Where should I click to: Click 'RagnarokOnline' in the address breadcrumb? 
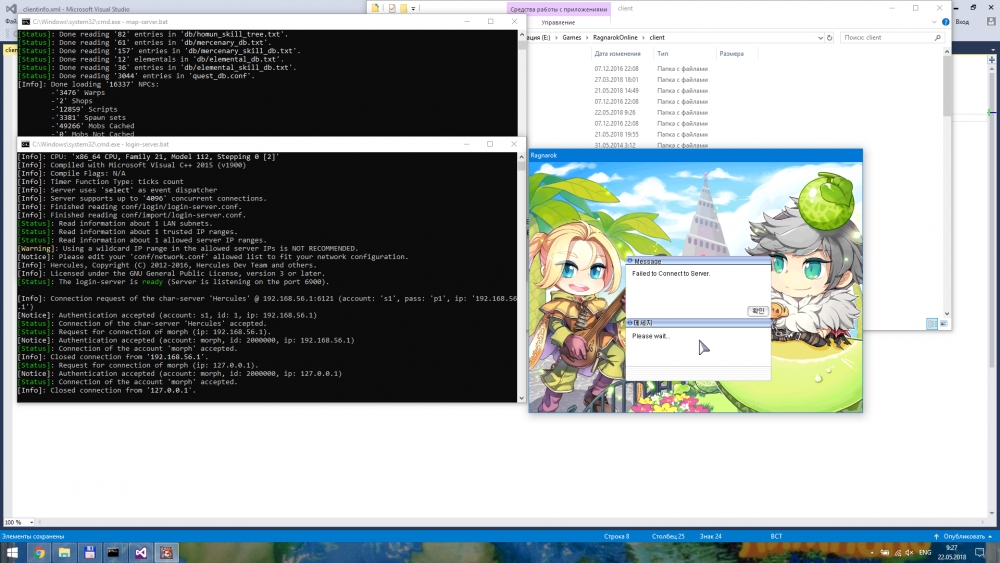[x=615, y=38]
